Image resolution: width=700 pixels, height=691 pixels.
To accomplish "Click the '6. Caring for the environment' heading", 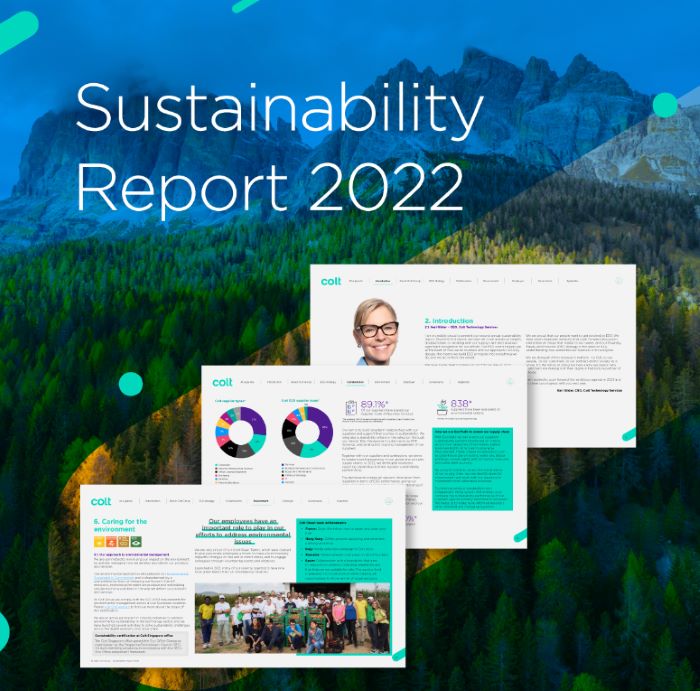I will point(120,525).
